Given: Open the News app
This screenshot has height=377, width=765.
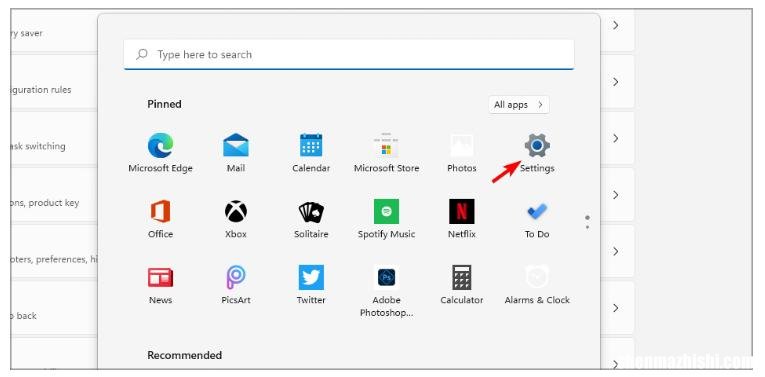Looking at the screenshot, I should pyautogui.click(x=161, y=285).
